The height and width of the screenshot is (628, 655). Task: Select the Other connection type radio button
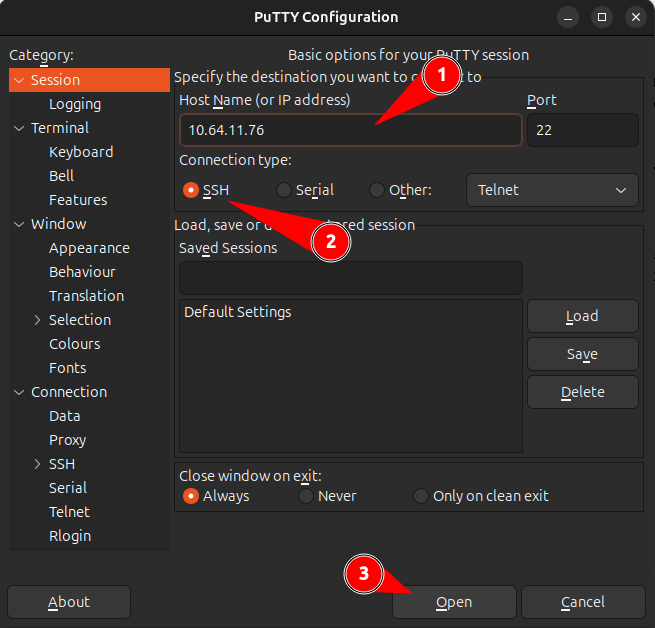point(377,190)
